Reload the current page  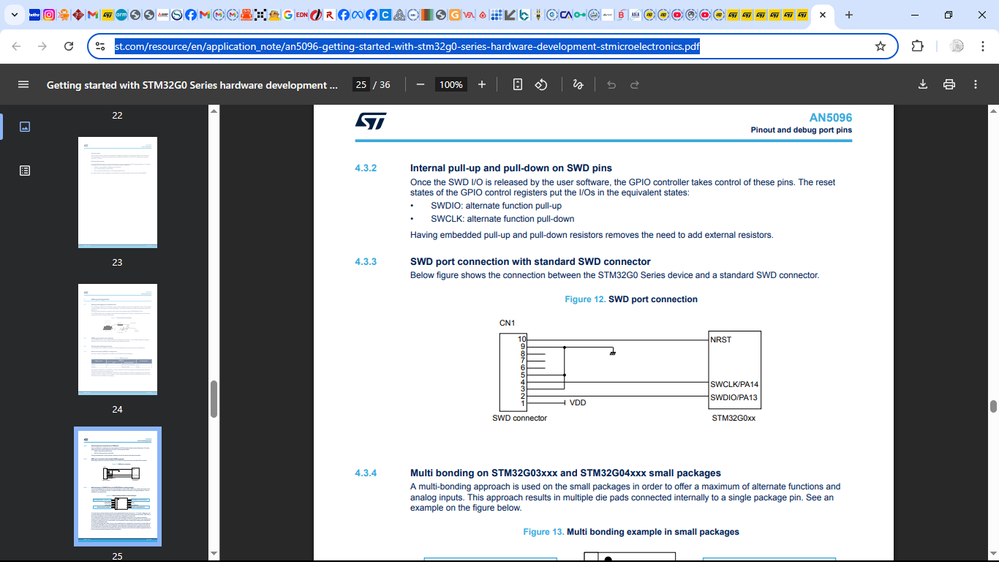(x=69, y=46)
